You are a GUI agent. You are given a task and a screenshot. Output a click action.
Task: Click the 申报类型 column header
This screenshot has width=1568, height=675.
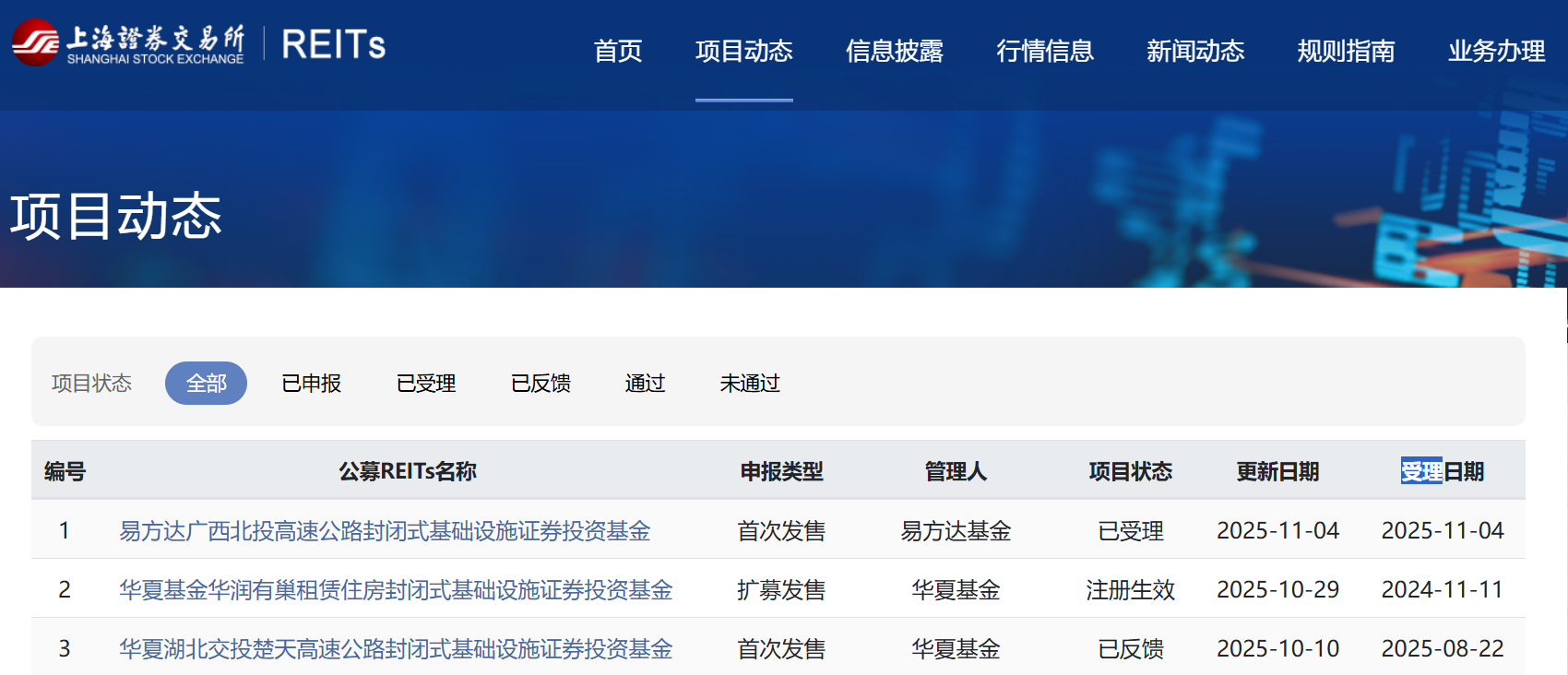coord(781,471)
